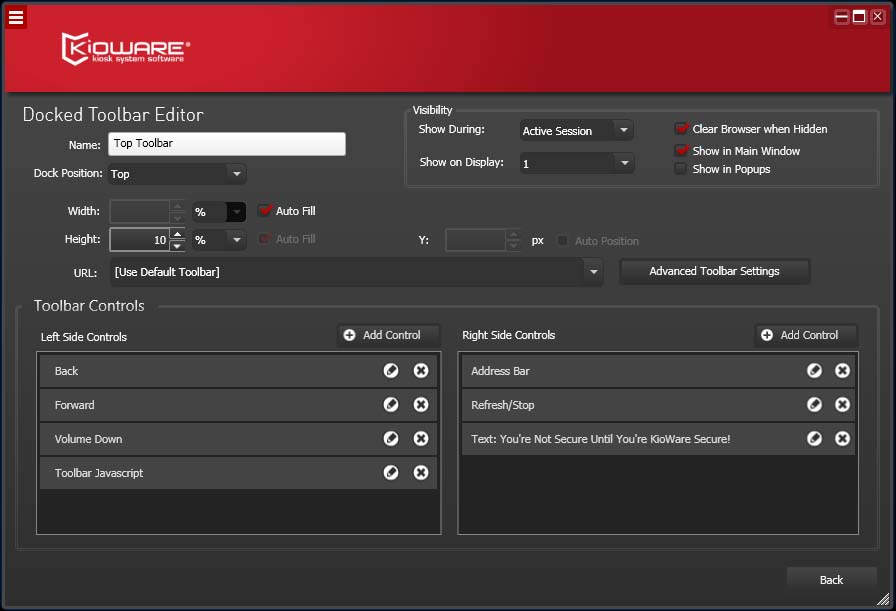Edit the Address Bar control

[814, 370]
